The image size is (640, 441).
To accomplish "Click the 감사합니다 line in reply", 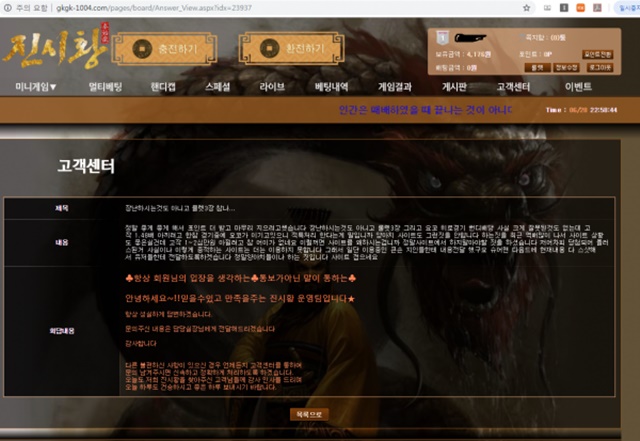I will [141, 343].
